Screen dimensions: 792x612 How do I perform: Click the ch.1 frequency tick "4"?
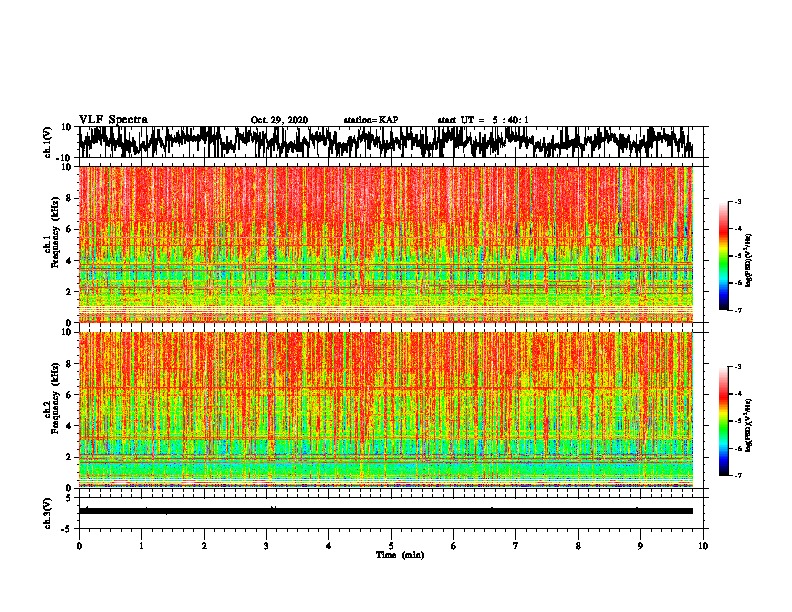(69, 261)
